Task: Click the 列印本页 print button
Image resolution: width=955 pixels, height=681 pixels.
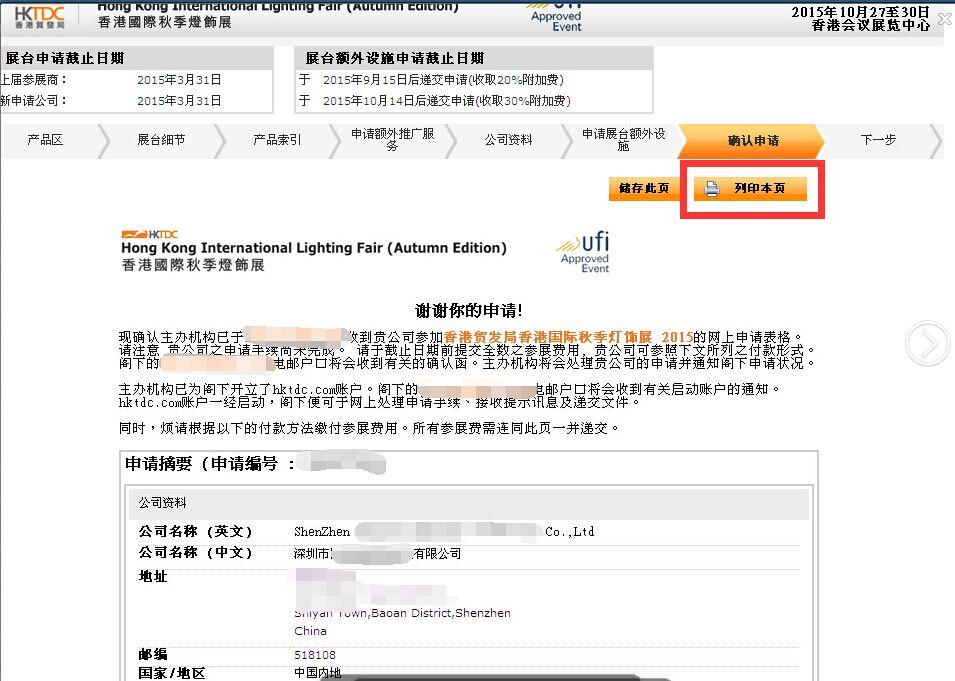Action: [750, 188]
